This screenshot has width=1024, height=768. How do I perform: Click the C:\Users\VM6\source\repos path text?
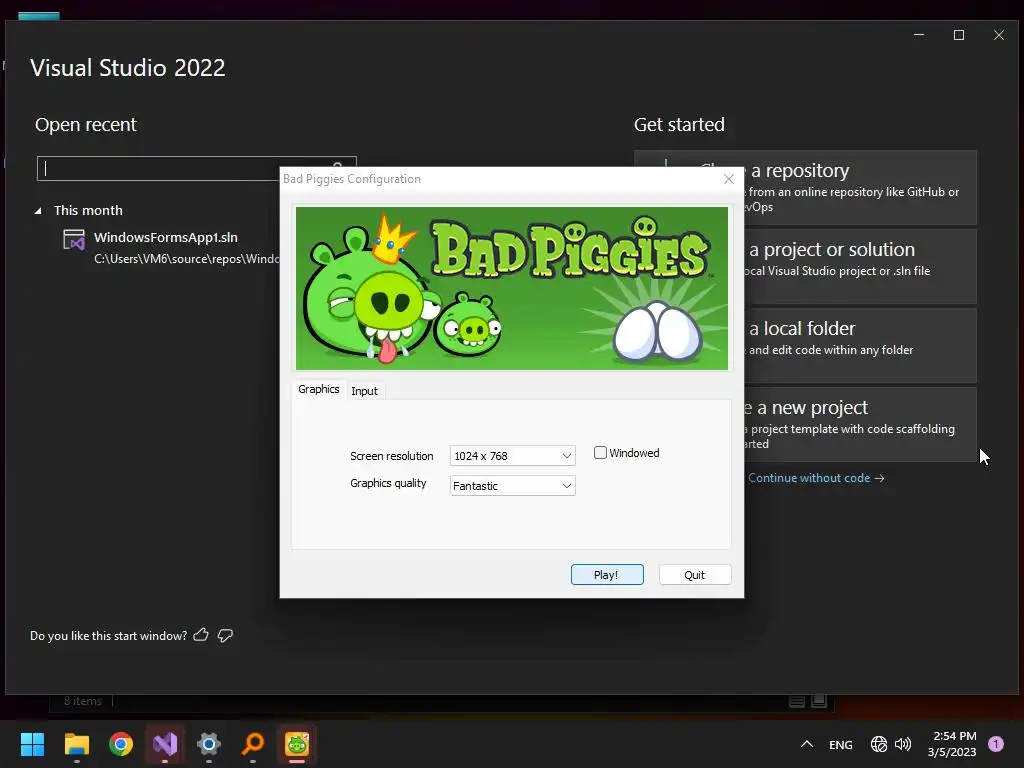pos(187,259)
